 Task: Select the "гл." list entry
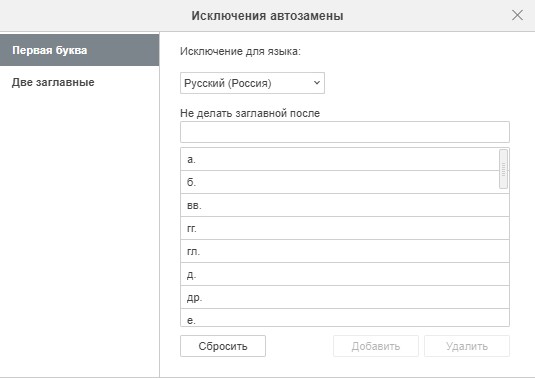tap(345, 251)
